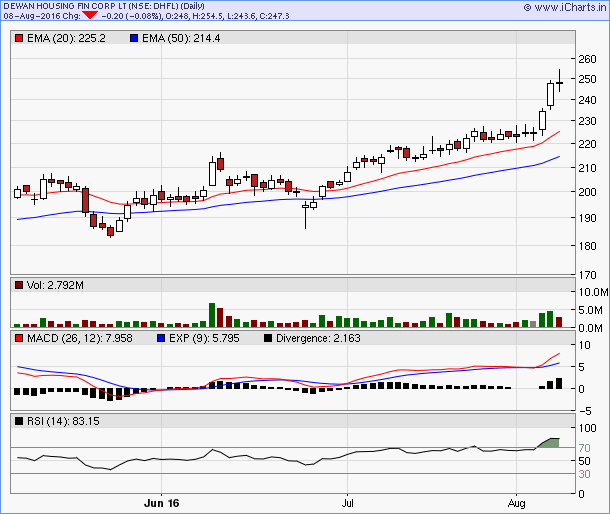Click the long-wick candle with low near 186

pos(305,215)
